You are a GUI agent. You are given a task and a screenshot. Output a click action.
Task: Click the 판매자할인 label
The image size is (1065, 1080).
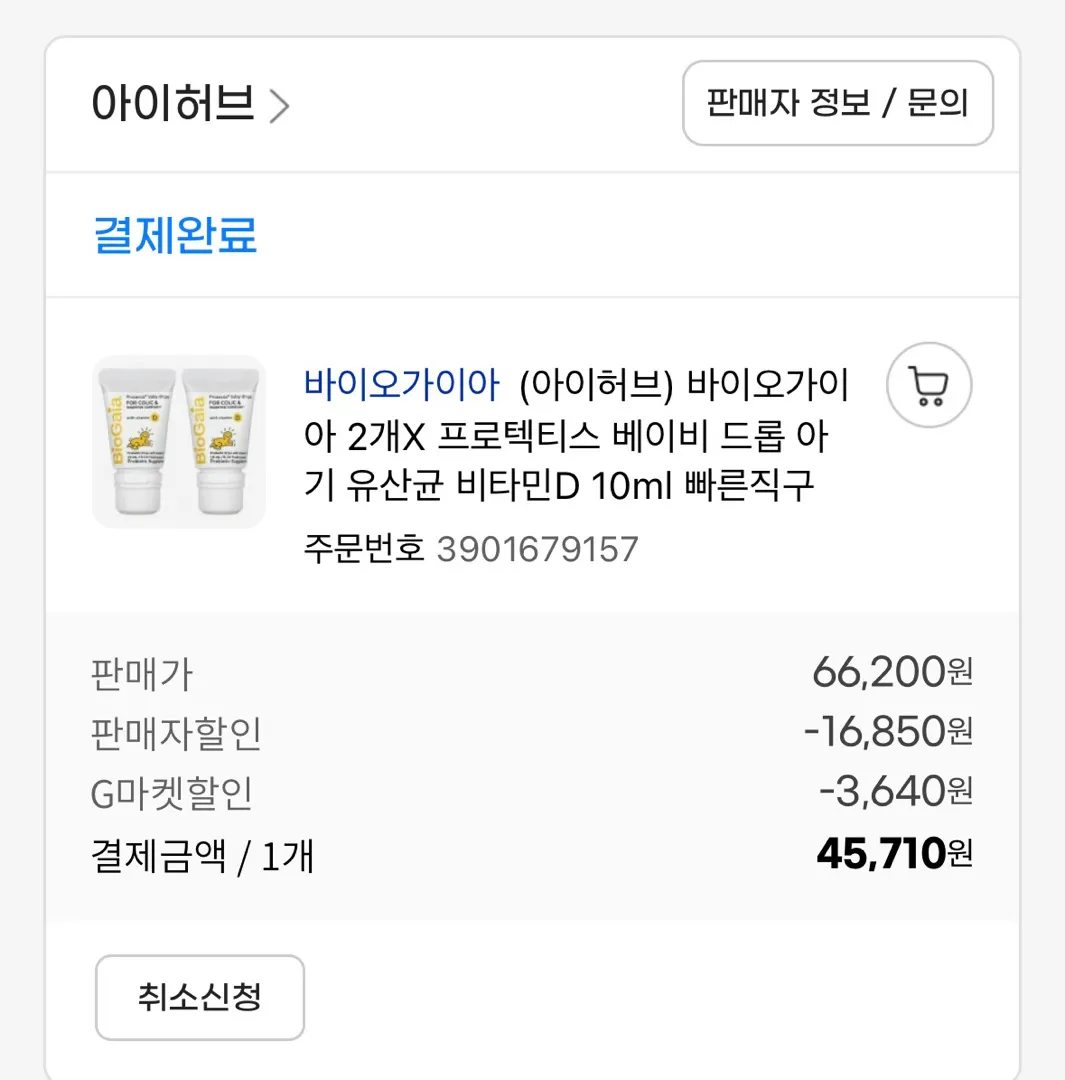click(x=176, y=734)
